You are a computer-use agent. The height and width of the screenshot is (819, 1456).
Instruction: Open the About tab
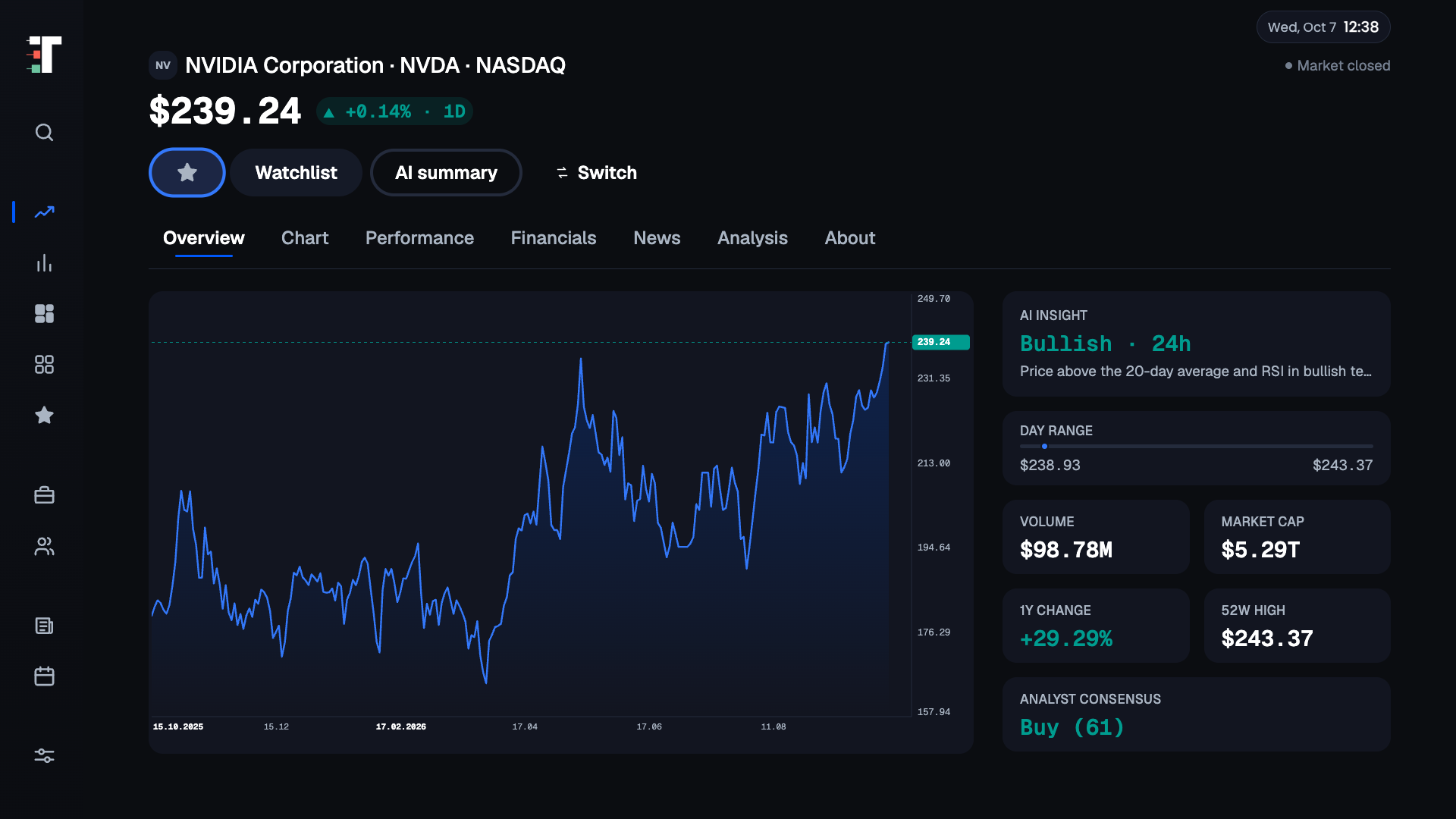(850, 238)
